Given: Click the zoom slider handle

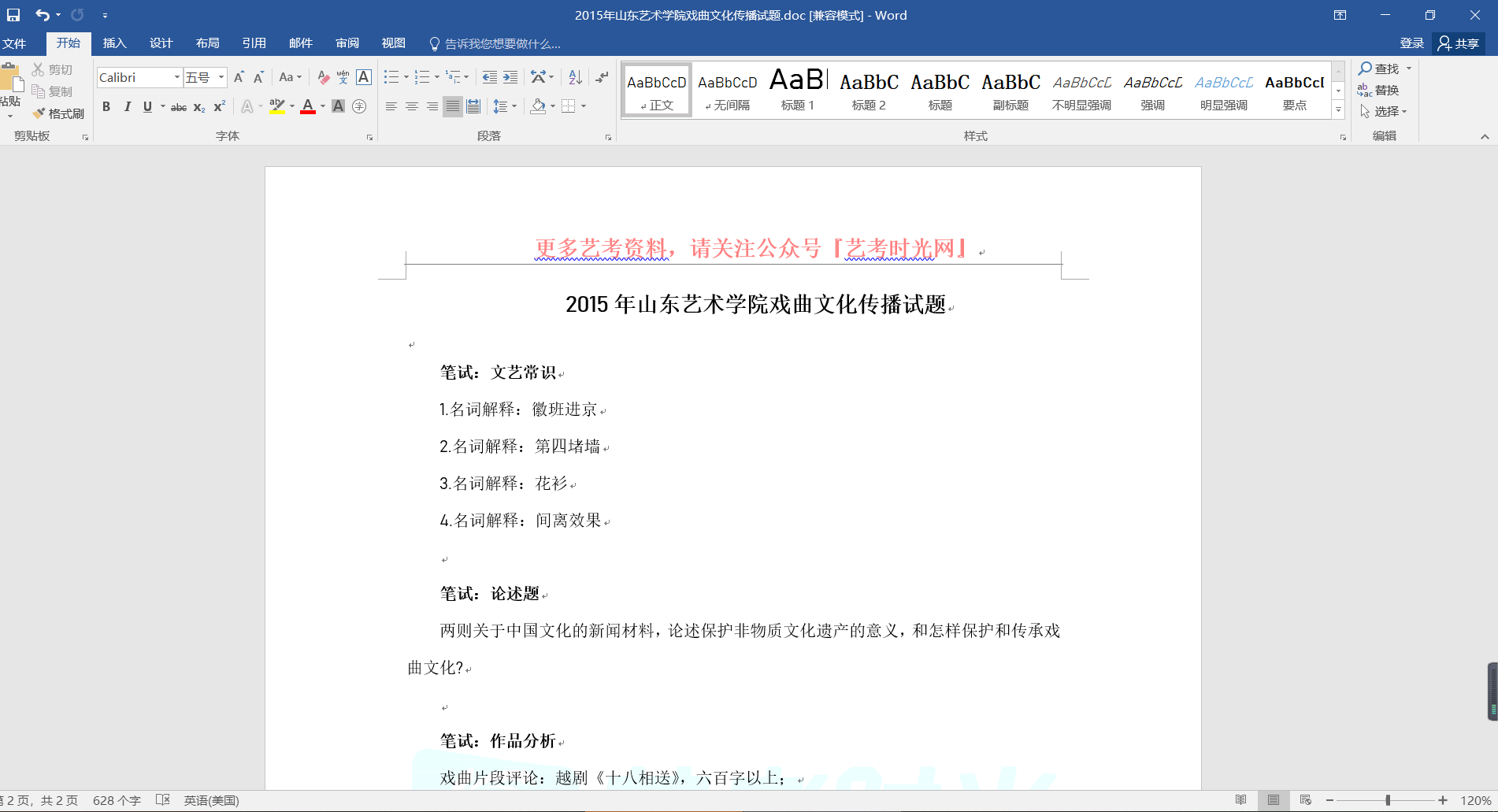Looking at the screenshot, I should pos(1388,800).
